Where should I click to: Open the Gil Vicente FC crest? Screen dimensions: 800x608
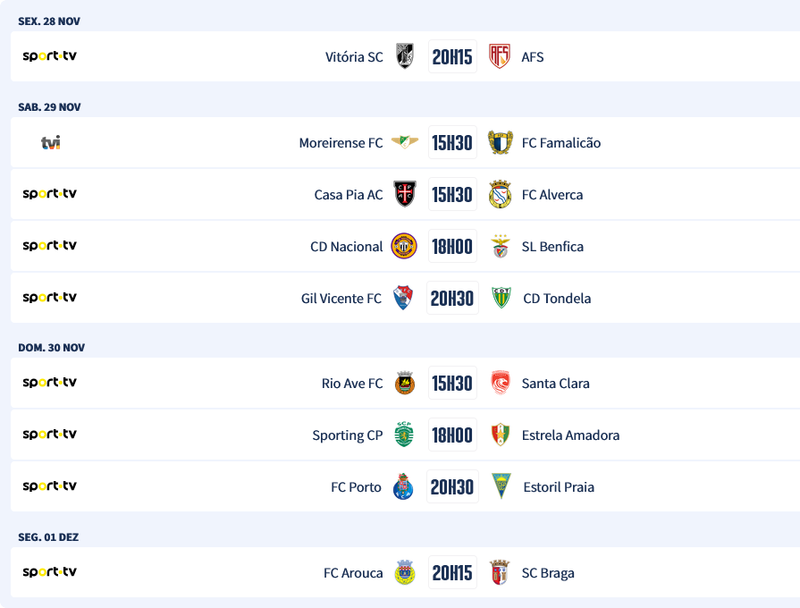(404, 298)
